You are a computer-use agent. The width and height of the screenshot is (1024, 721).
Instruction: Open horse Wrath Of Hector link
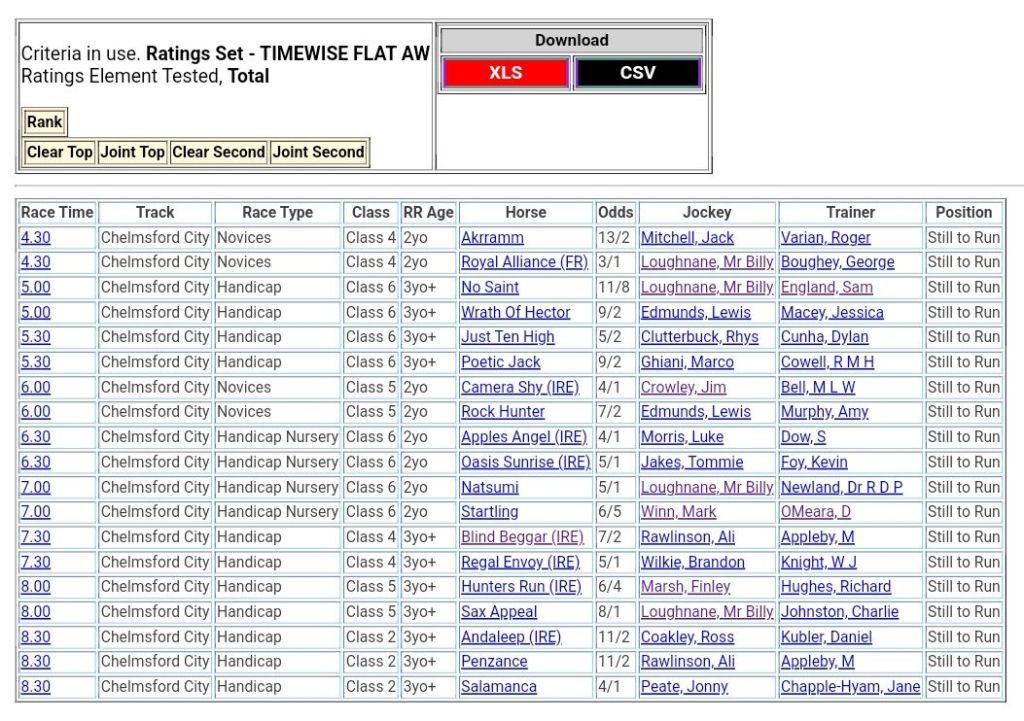click(515, 312)
